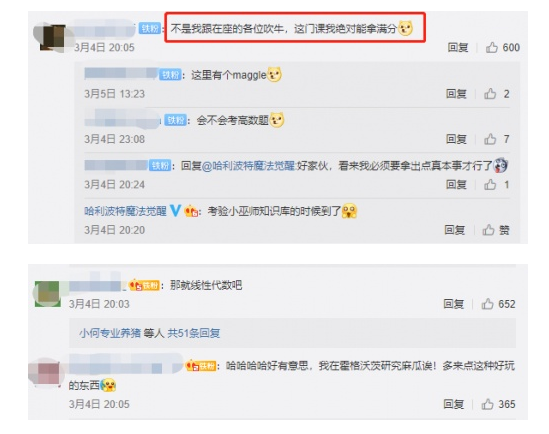The height and width of the screenshot is (434, 549).
Task: Like the 霍格沃茨 comment with 365 likes
Action: coord(487,404)
